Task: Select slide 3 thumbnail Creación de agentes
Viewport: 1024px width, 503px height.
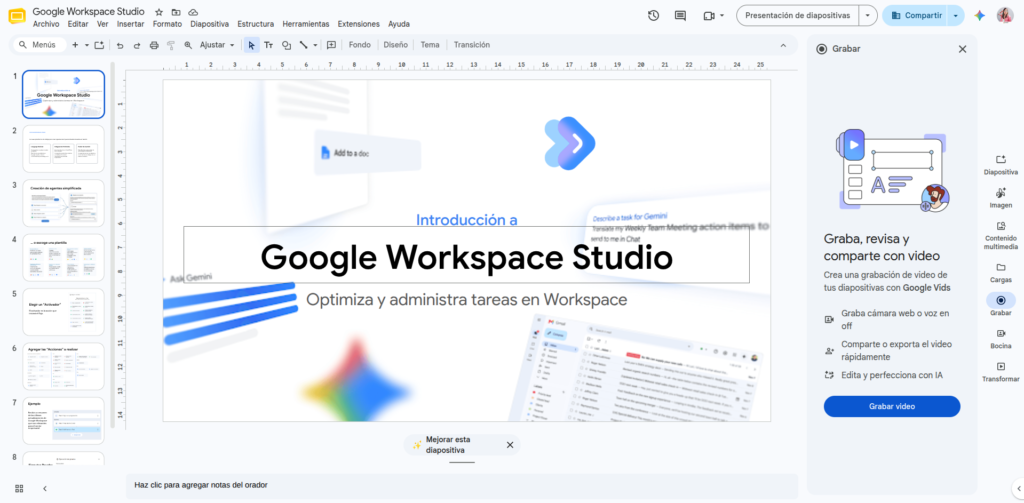Action: [x=63, y=203]
